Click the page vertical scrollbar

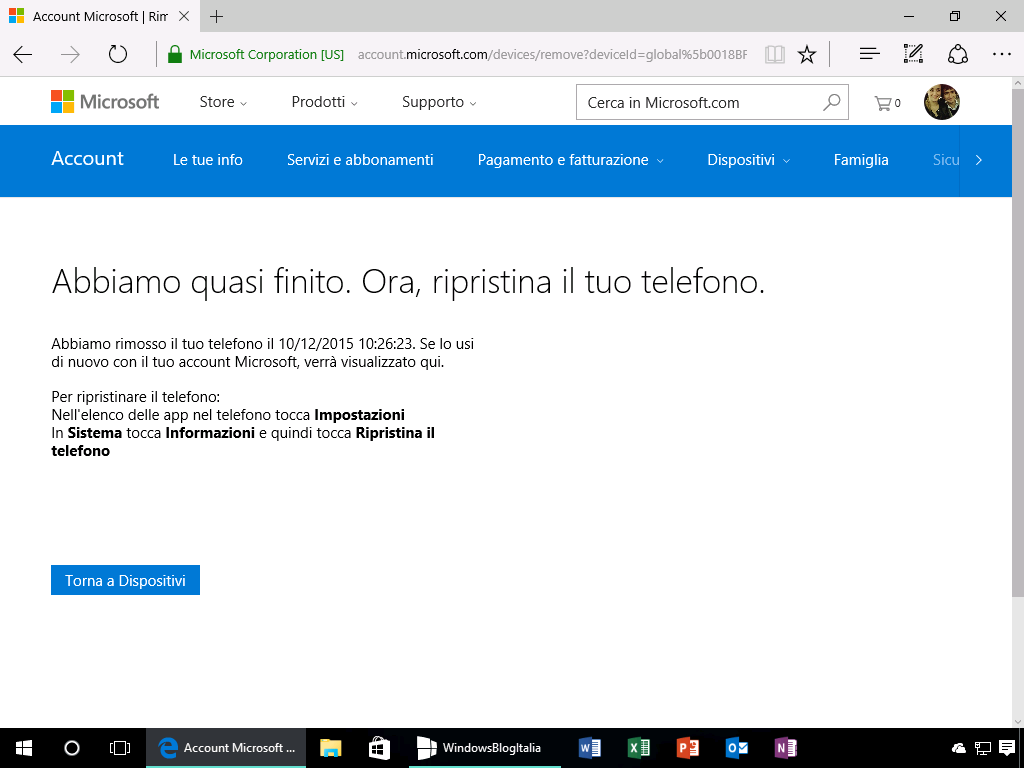pyautogui.click(x=1017, y=343)
